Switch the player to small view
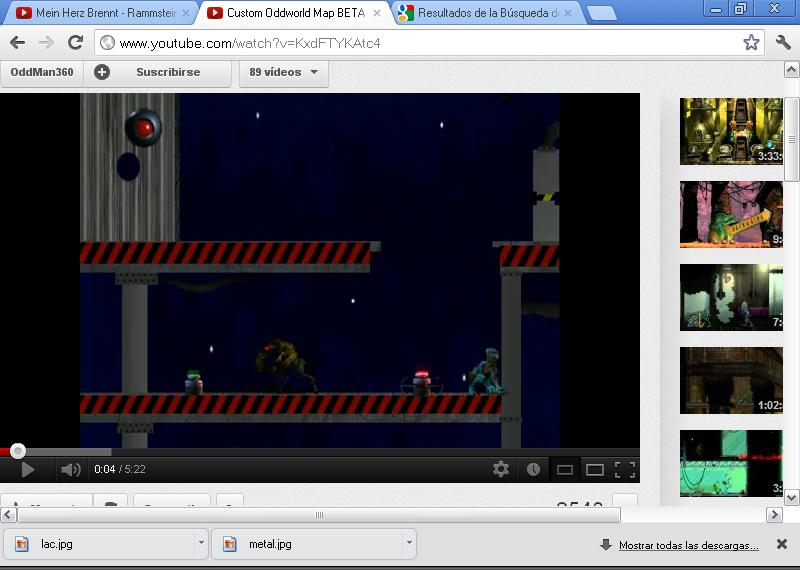Screen dimensions: 800x570 [565, 469]
